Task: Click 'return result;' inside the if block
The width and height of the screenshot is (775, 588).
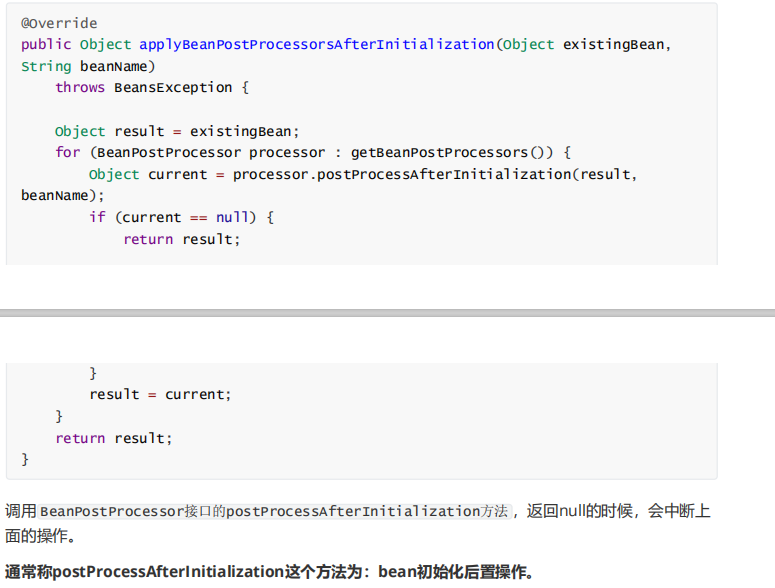Action: pyautogui.click(x=182, y=240)
